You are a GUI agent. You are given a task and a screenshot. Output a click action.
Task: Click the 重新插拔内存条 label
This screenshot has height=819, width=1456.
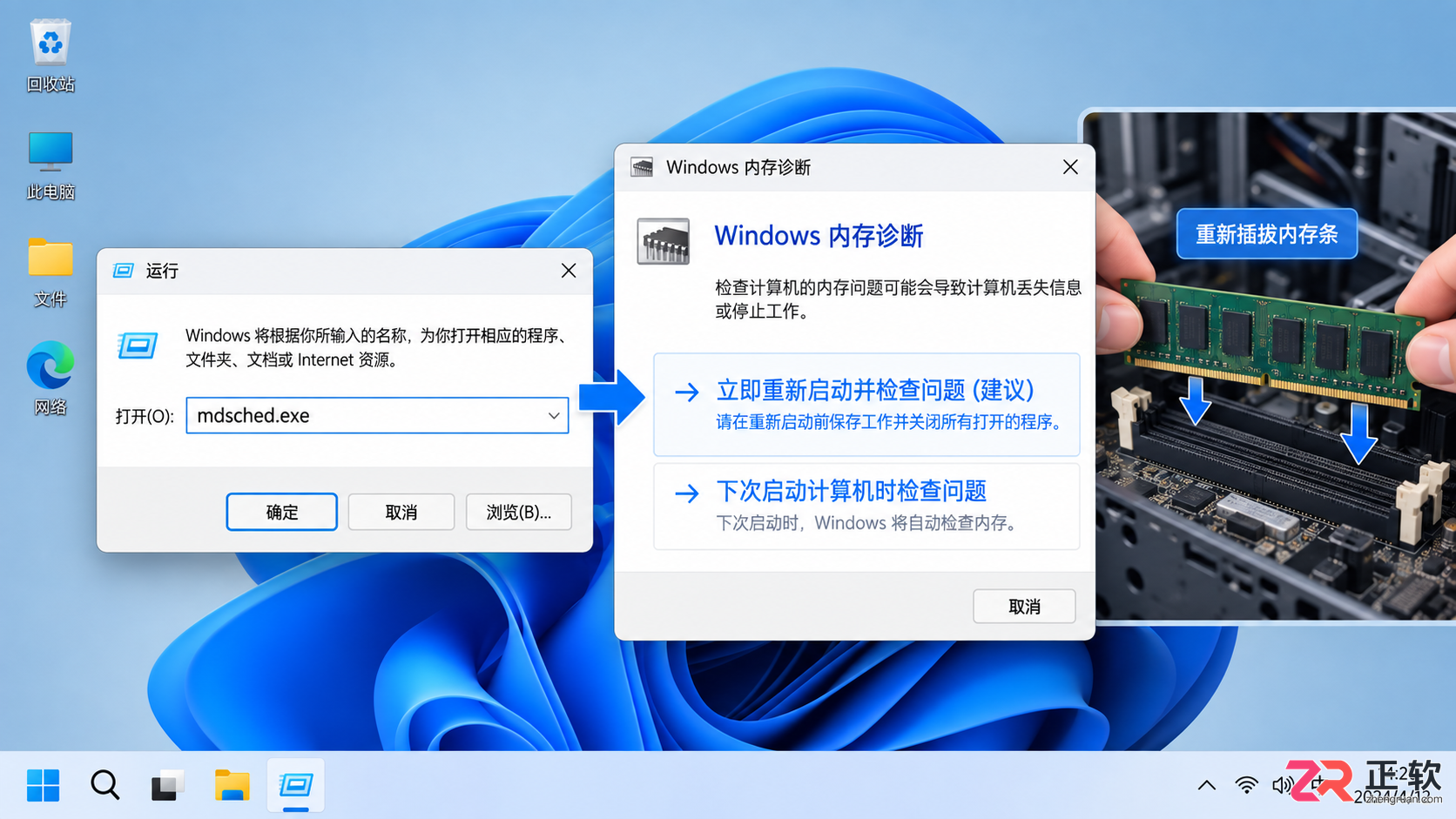pos(1267,233)
